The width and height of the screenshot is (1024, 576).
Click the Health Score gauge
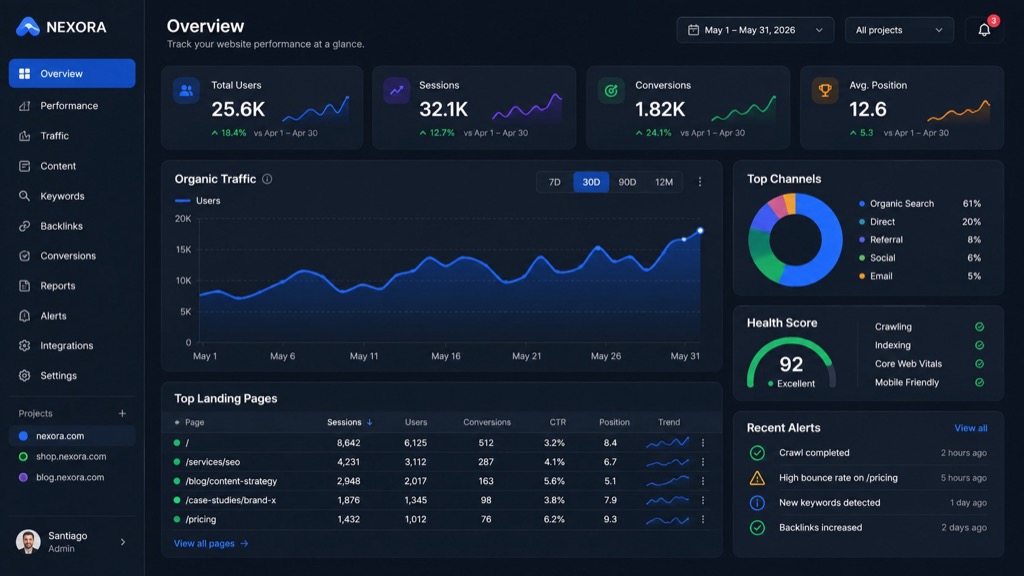pos(791,363)
